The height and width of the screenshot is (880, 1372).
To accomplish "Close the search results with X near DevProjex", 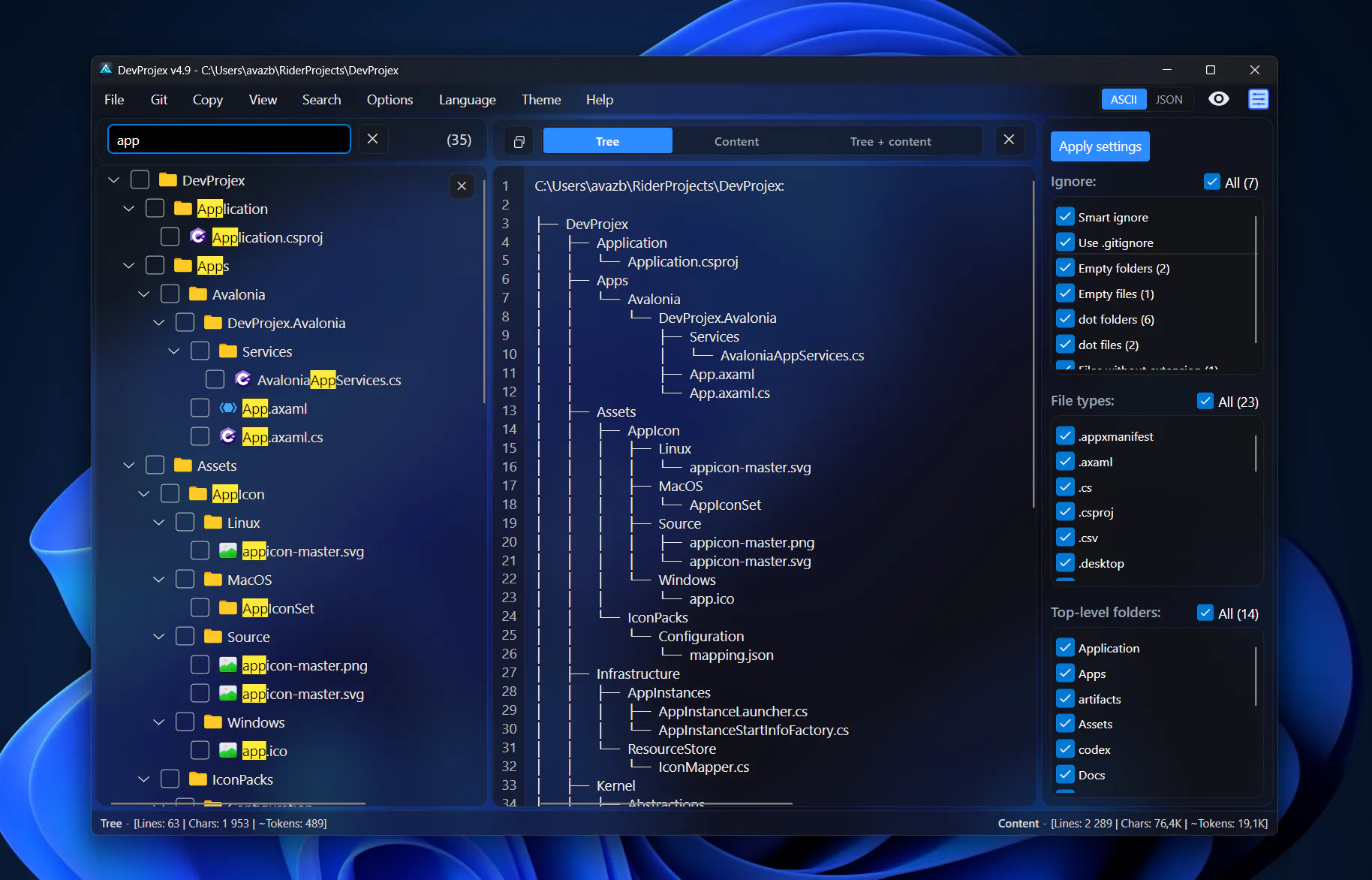I will tap(462, 185).
